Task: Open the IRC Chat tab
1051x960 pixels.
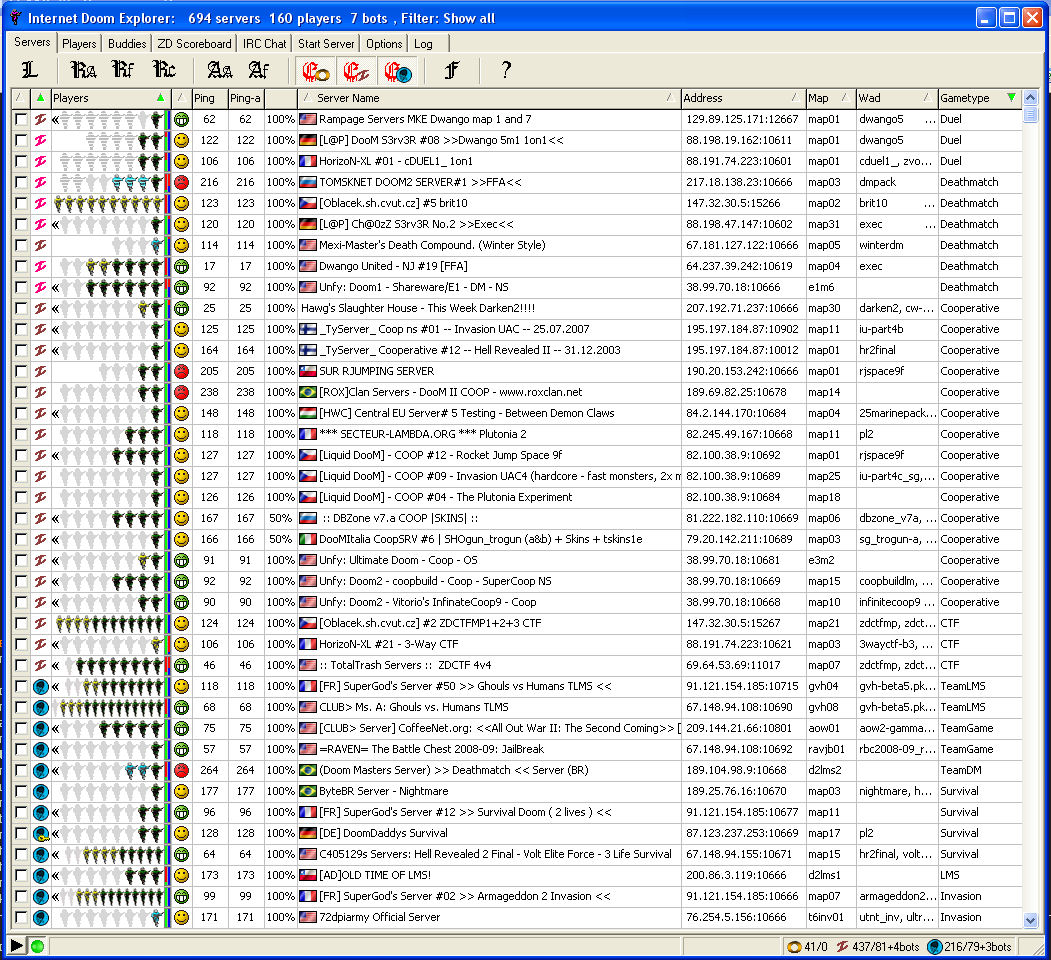Action: pyautogui.click(x=264, y=44)
